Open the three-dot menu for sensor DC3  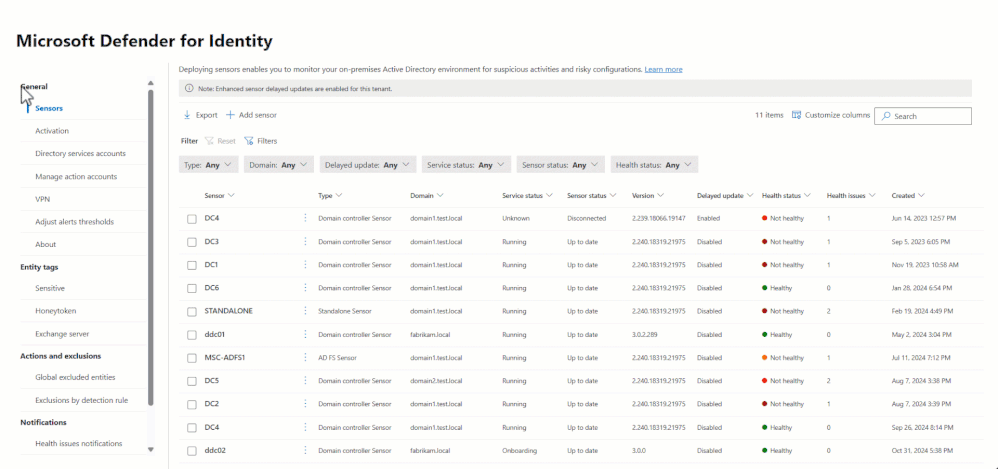pos(305,242)
